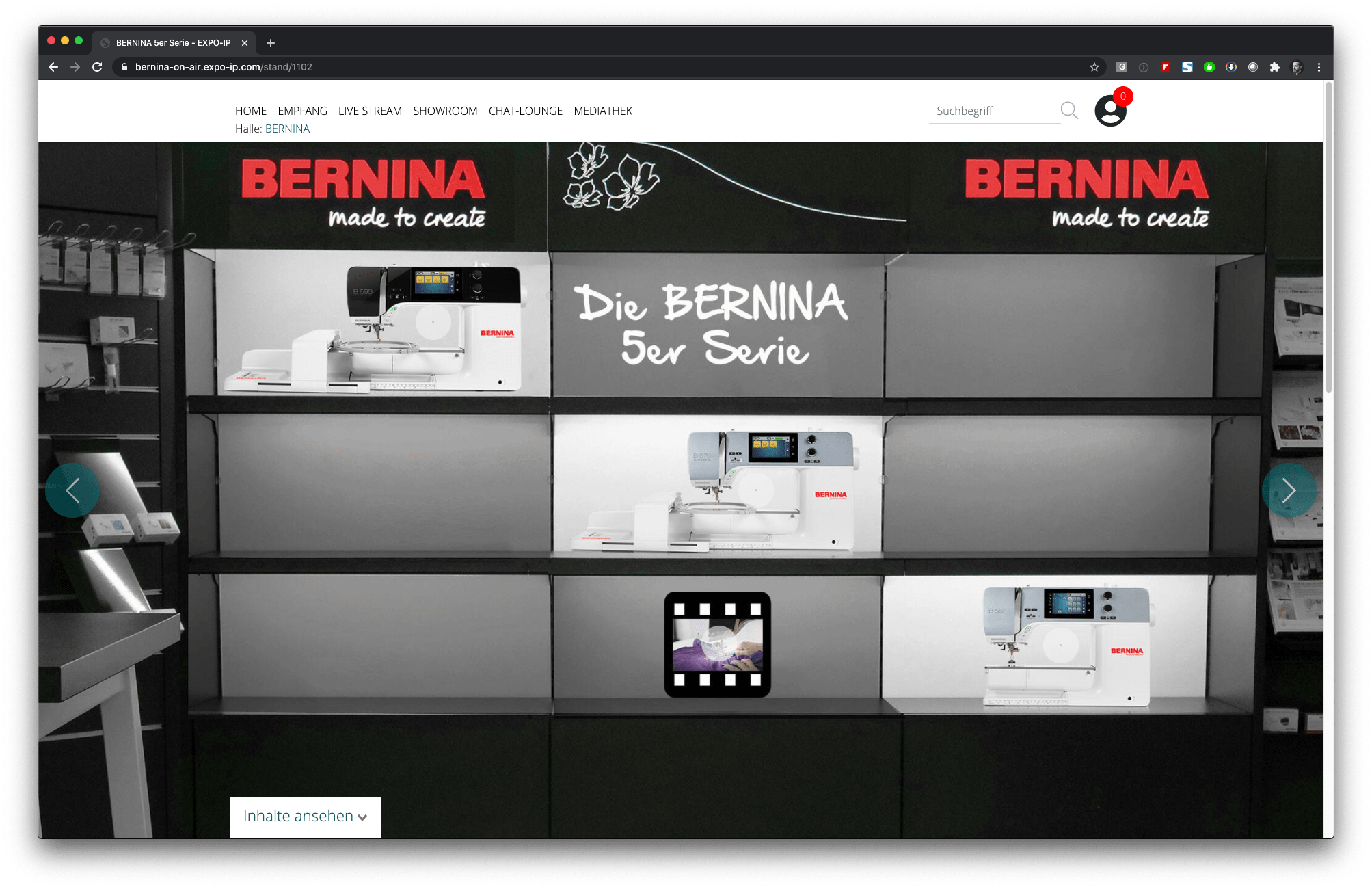Go to the HOME menu item
The width and height of the screenshot is (1372, 889).
point(251,111)
